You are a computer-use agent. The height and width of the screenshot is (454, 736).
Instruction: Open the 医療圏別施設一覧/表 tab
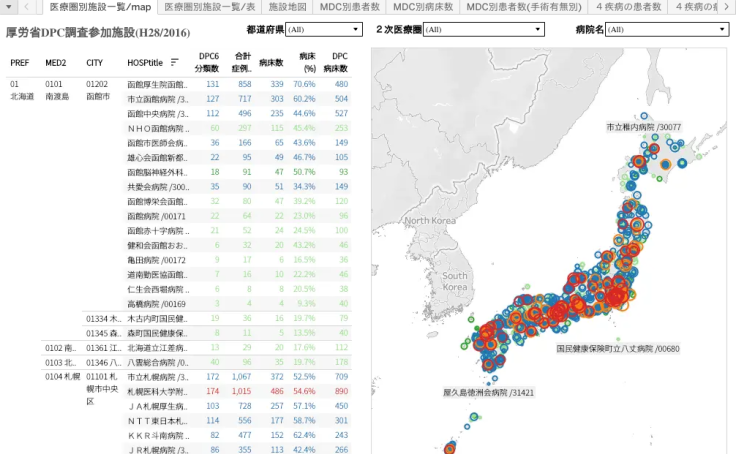click(x=210, y=7)
